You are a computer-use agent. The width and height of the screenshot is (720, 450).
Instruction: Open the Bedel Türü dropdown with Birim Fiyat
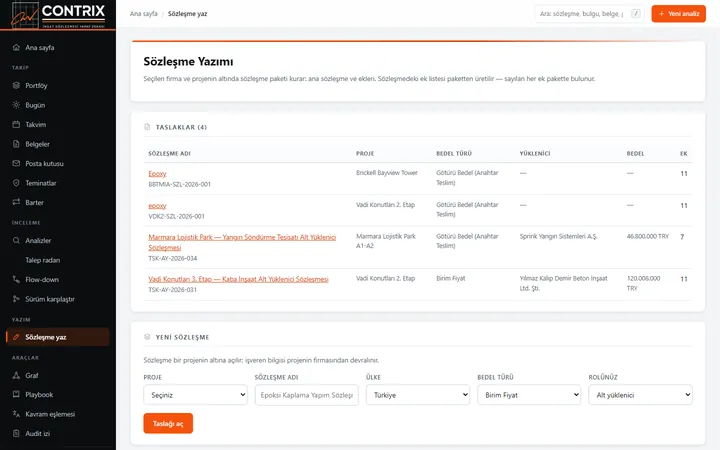pos(529,395)
